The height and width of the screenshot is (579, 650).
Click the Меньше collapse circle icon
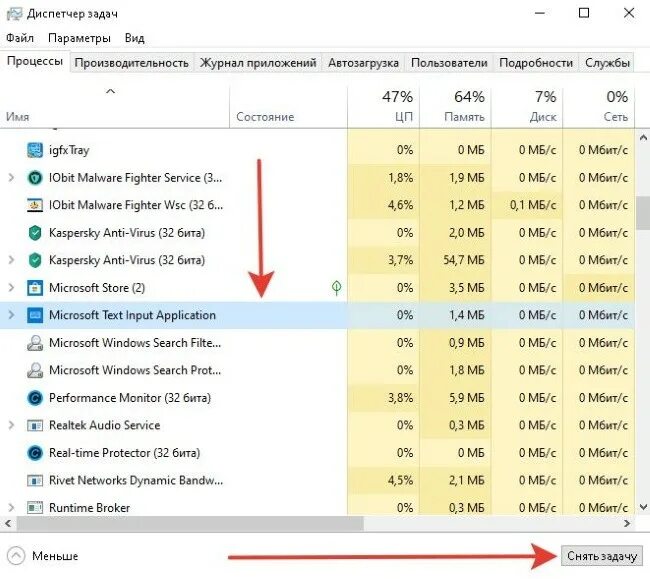pos(16,556)
